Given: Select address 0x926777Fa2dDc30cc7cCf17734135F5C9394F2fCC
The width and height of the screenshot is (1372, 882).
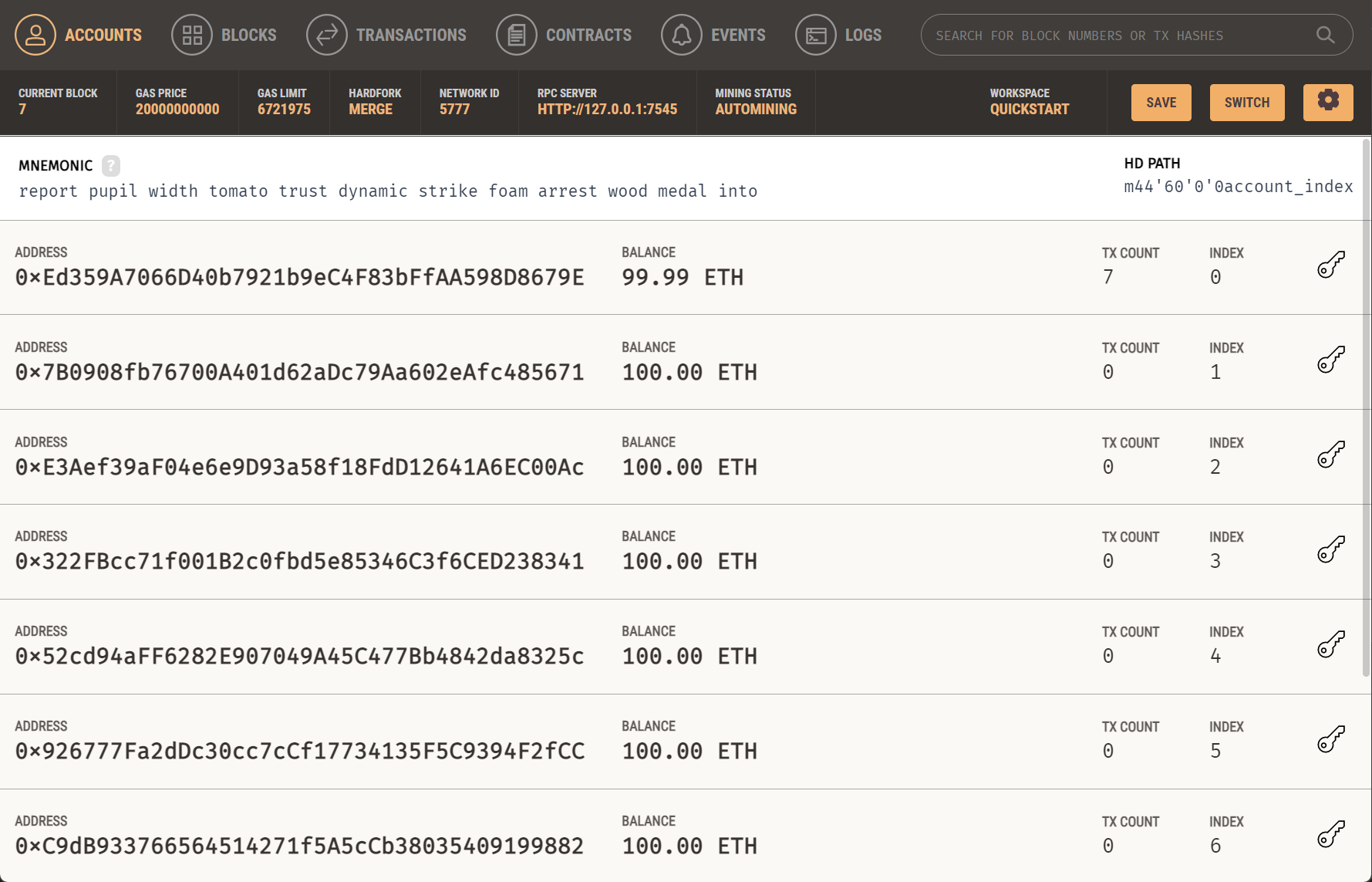Looking at the screenshot, I should point(300,752).
